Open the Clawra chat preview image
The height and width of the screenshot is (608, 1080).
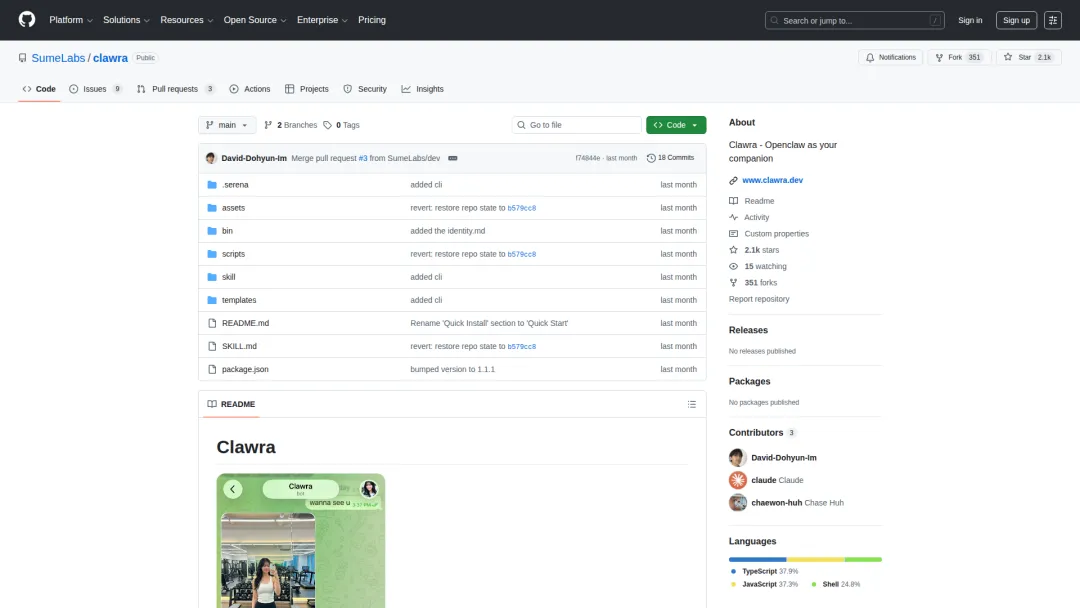(x=301, y=541)
